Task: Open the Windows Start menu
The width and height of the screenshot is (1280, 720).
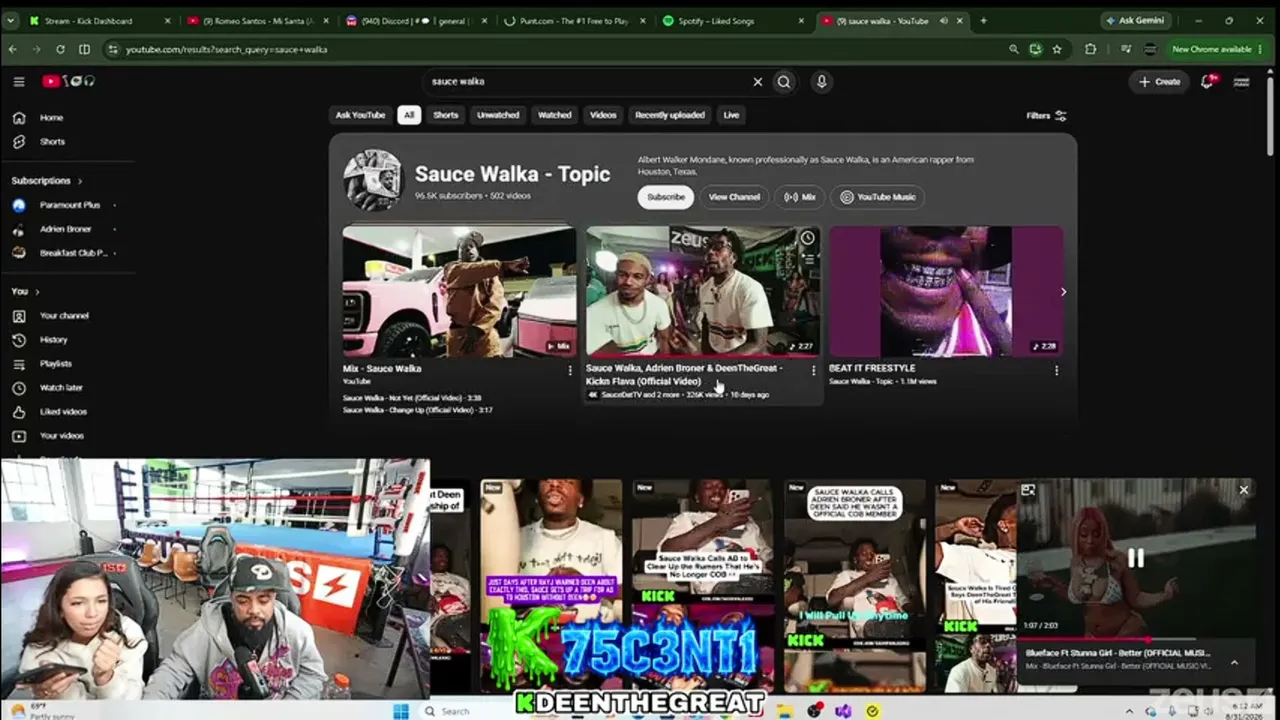Action: point(401,711)
